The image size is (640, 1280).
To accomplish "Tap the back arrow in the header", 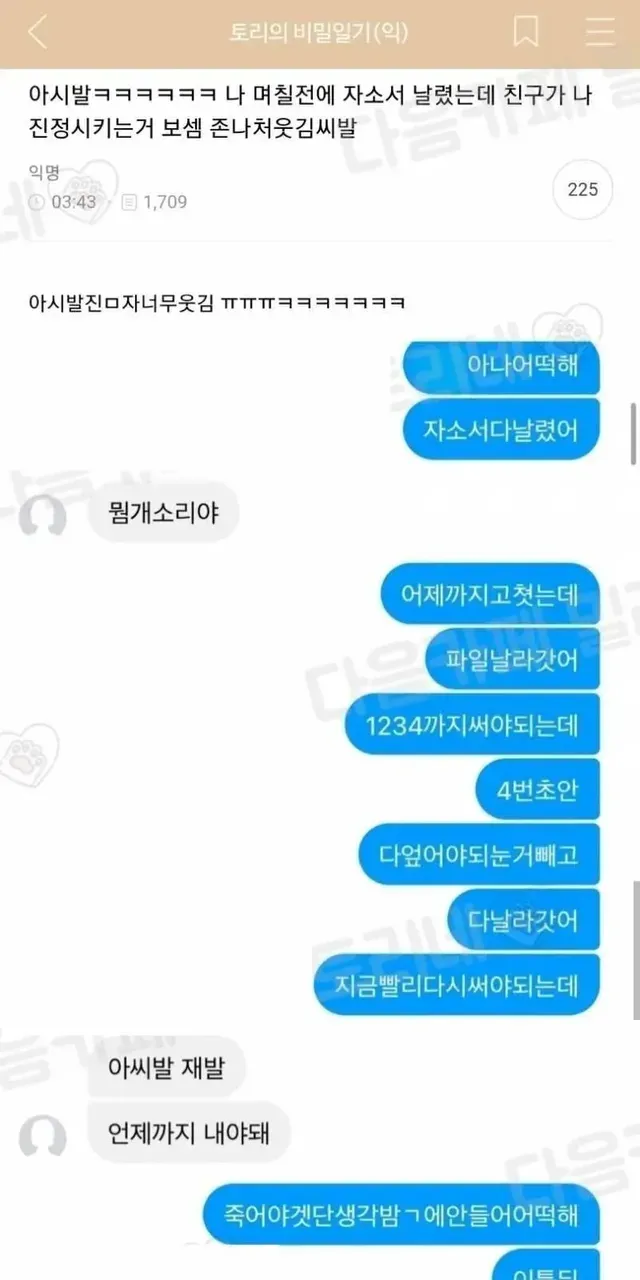I will (37, 33).
